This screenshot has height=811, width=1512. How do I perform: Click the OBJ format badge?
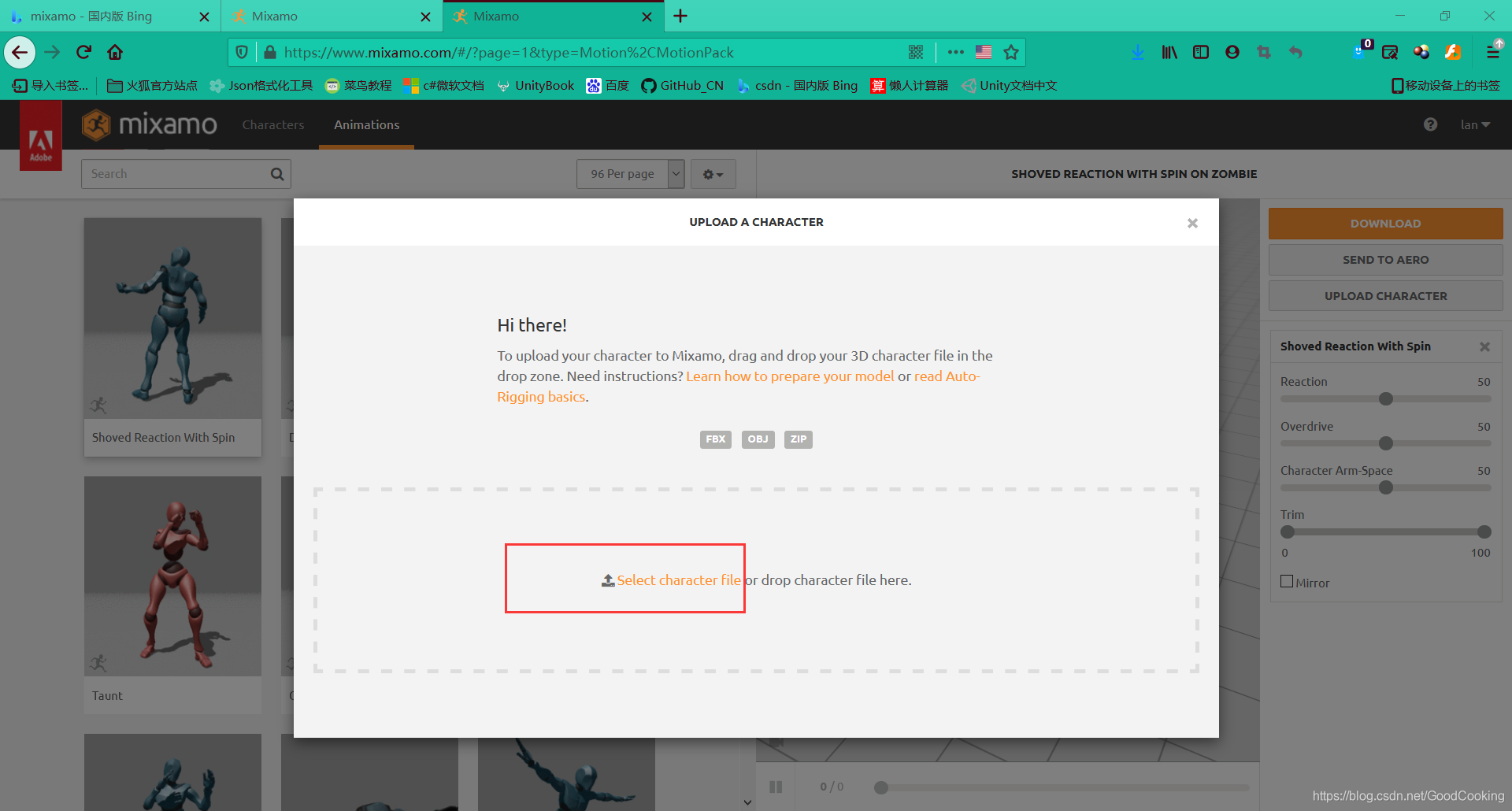758,439
